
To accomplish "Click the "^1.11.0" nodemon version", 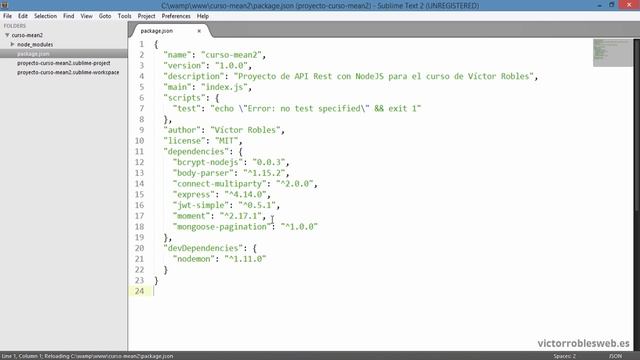I will [245, 259].
